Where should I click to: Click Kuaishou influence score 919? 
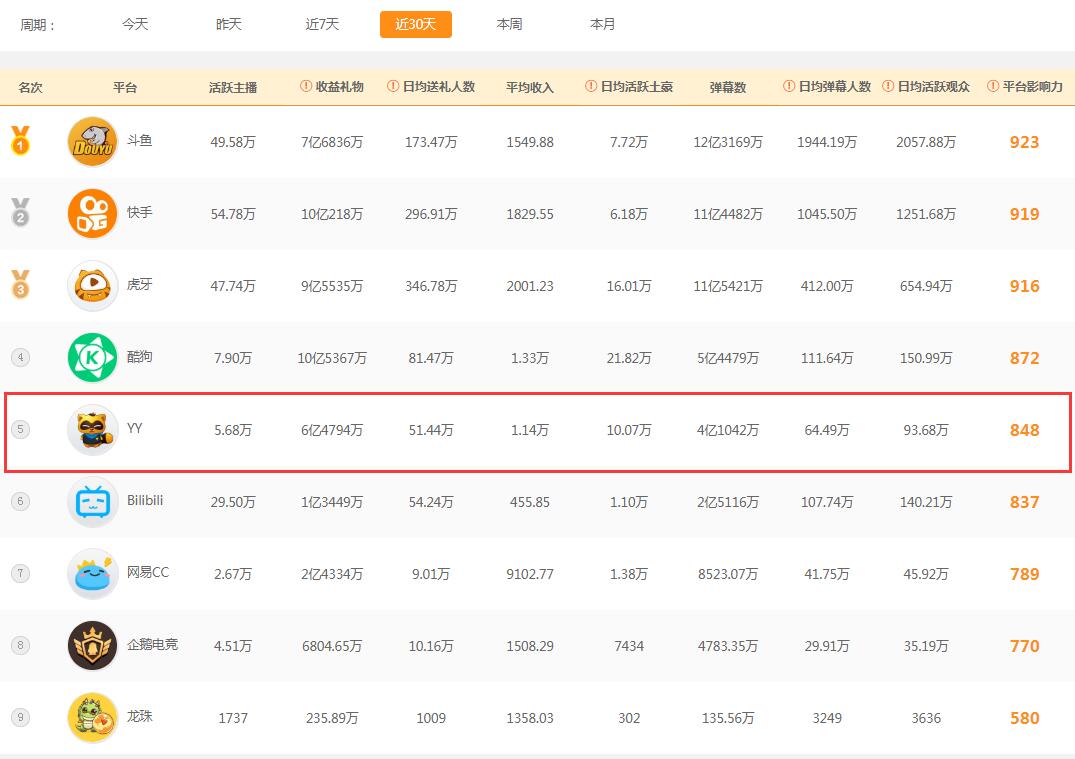tap(1024, 214)
